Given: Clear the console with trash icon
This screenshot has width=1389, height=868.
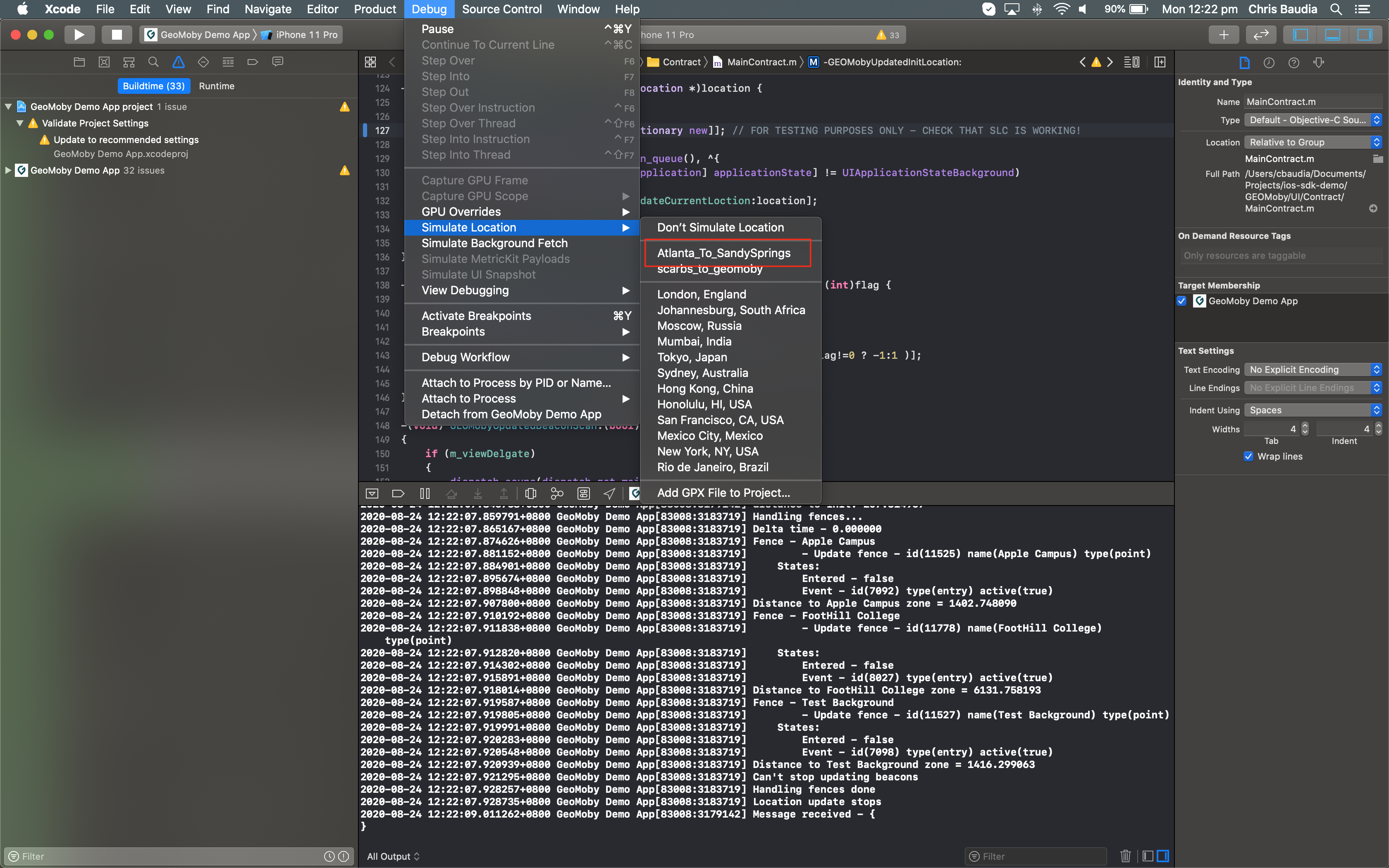Looking at the screenshot, I should coord(1125,856).
